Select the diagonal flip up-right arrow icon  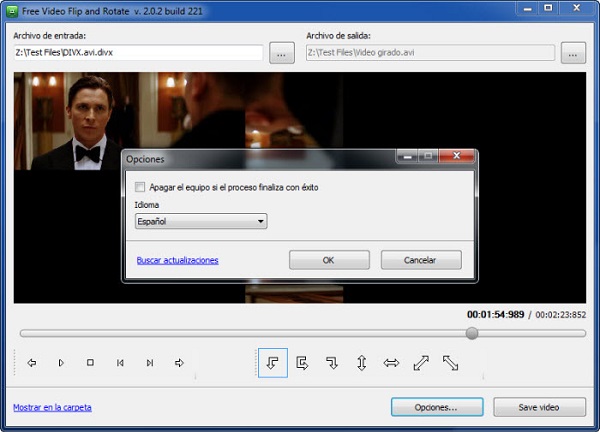pyautogui.click(x=421, y=363)
